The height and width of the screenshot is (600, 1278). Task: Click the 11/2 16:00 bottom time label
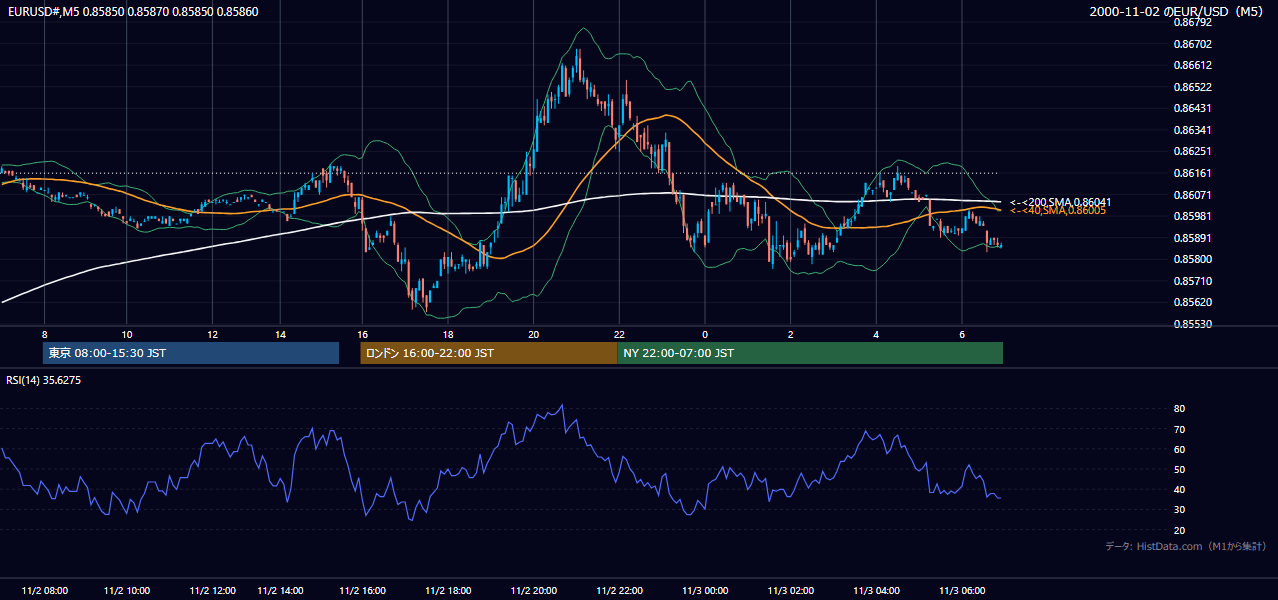pos(362,591)
